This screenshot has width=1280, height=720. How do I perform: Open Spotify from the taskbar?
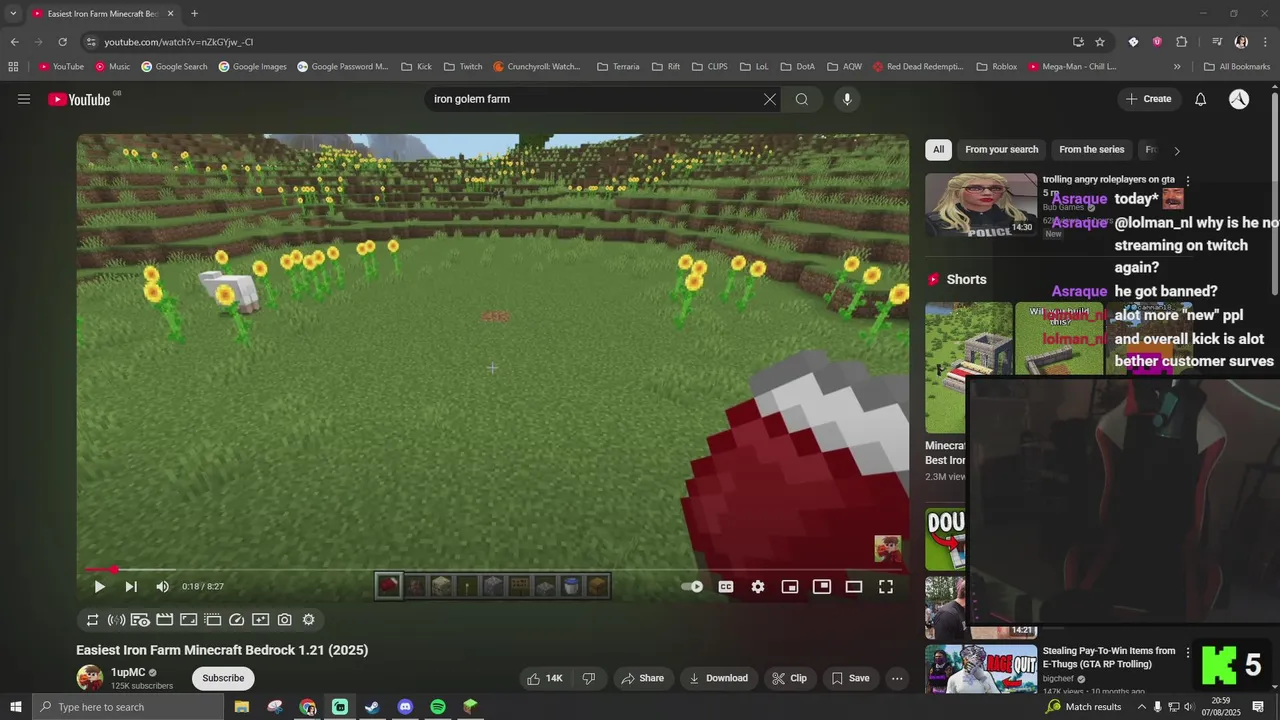437,707
